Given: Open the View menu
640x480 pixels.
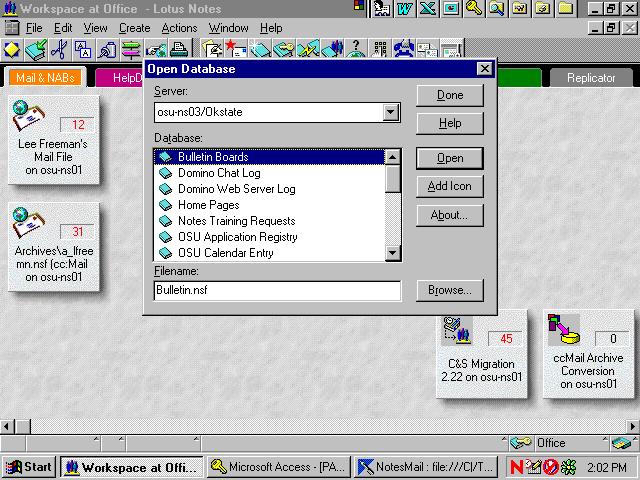Looking at the screenshot, I should click(96, 28).
